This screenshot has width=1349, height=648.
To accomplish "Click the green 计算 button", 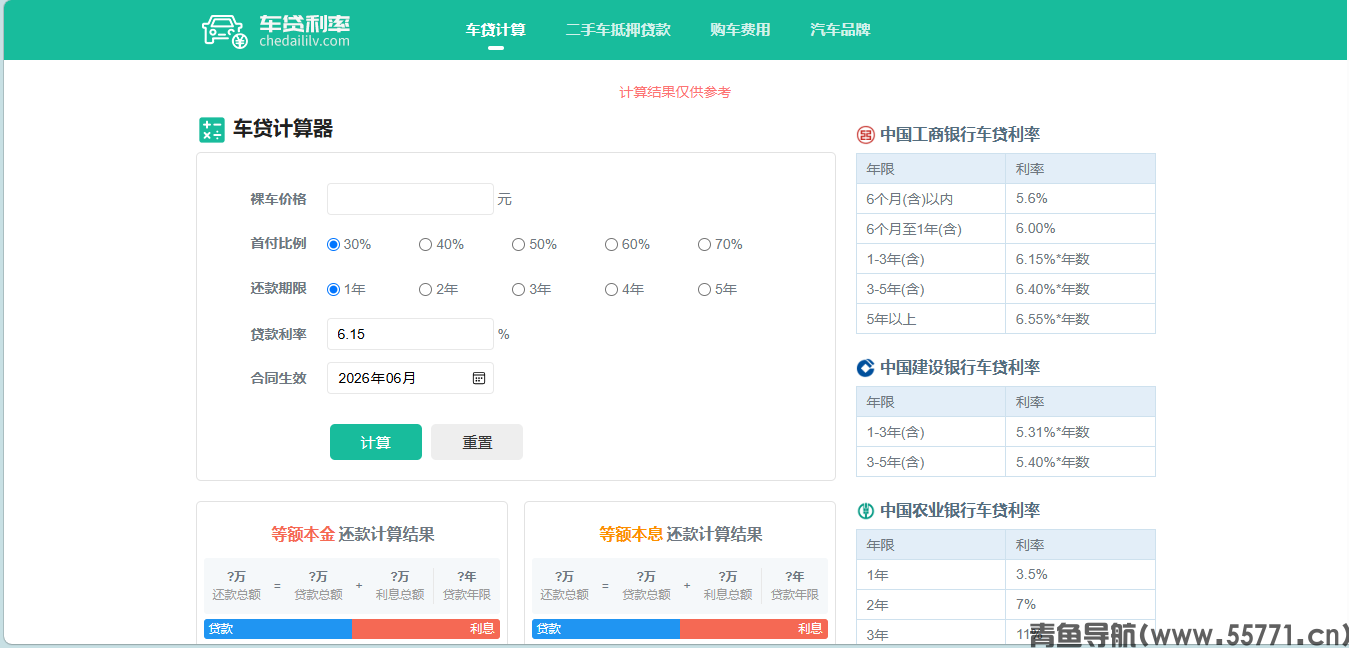I will (376, 442).
